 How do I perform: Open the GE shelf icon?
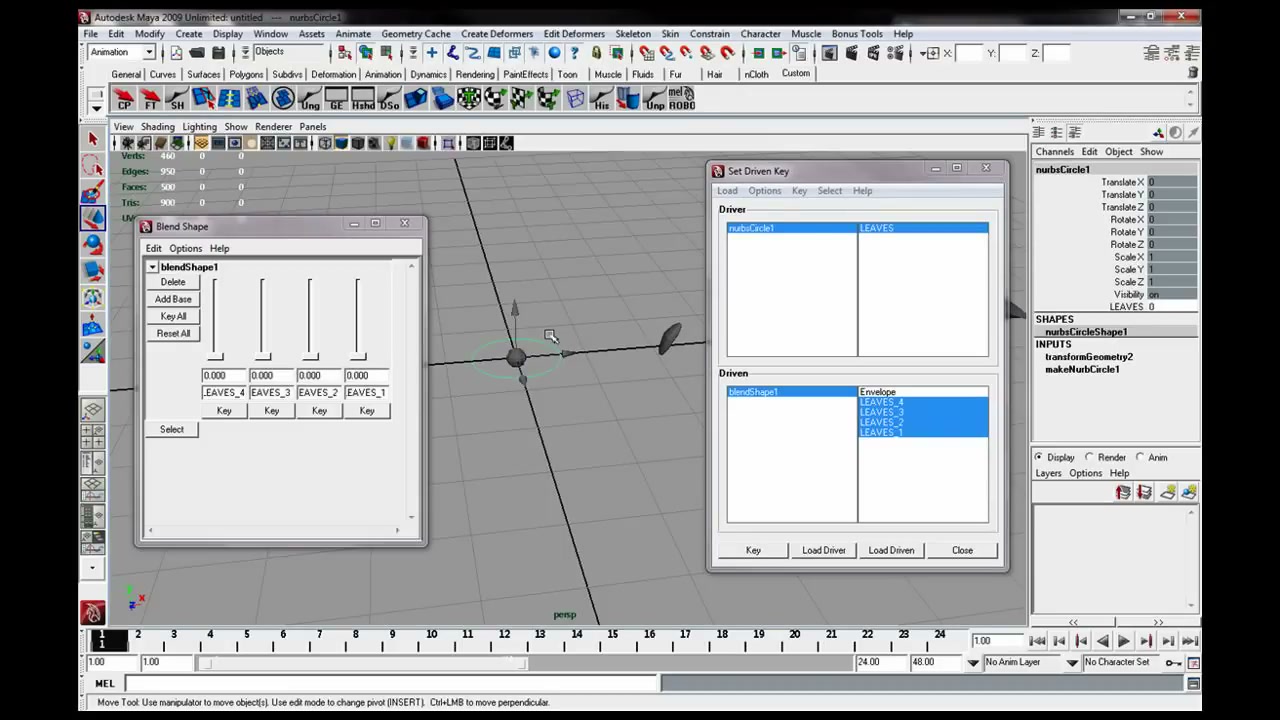click(x=336, y=98)
